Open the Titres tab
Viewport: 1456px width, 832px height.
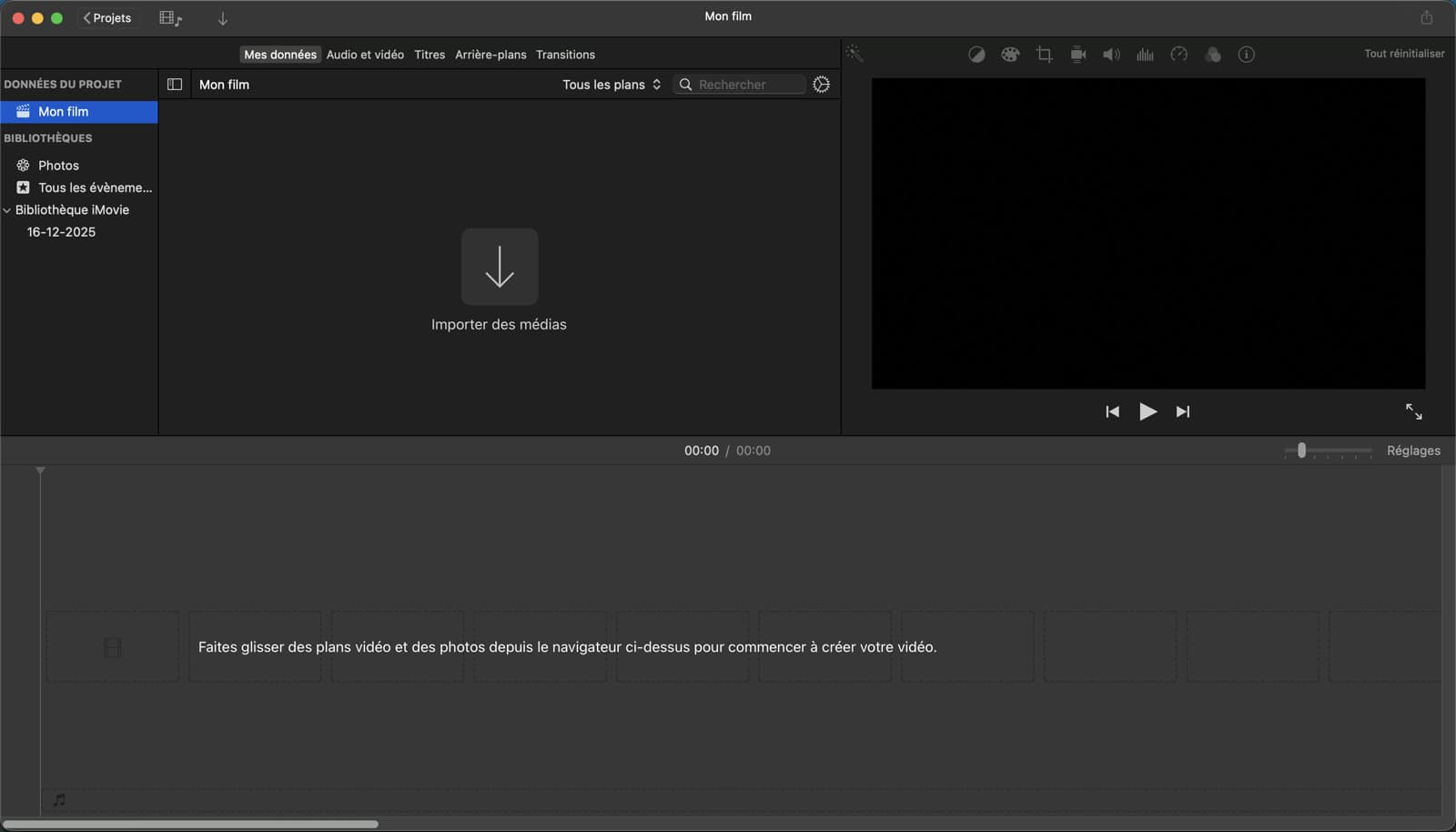[430, 55]
